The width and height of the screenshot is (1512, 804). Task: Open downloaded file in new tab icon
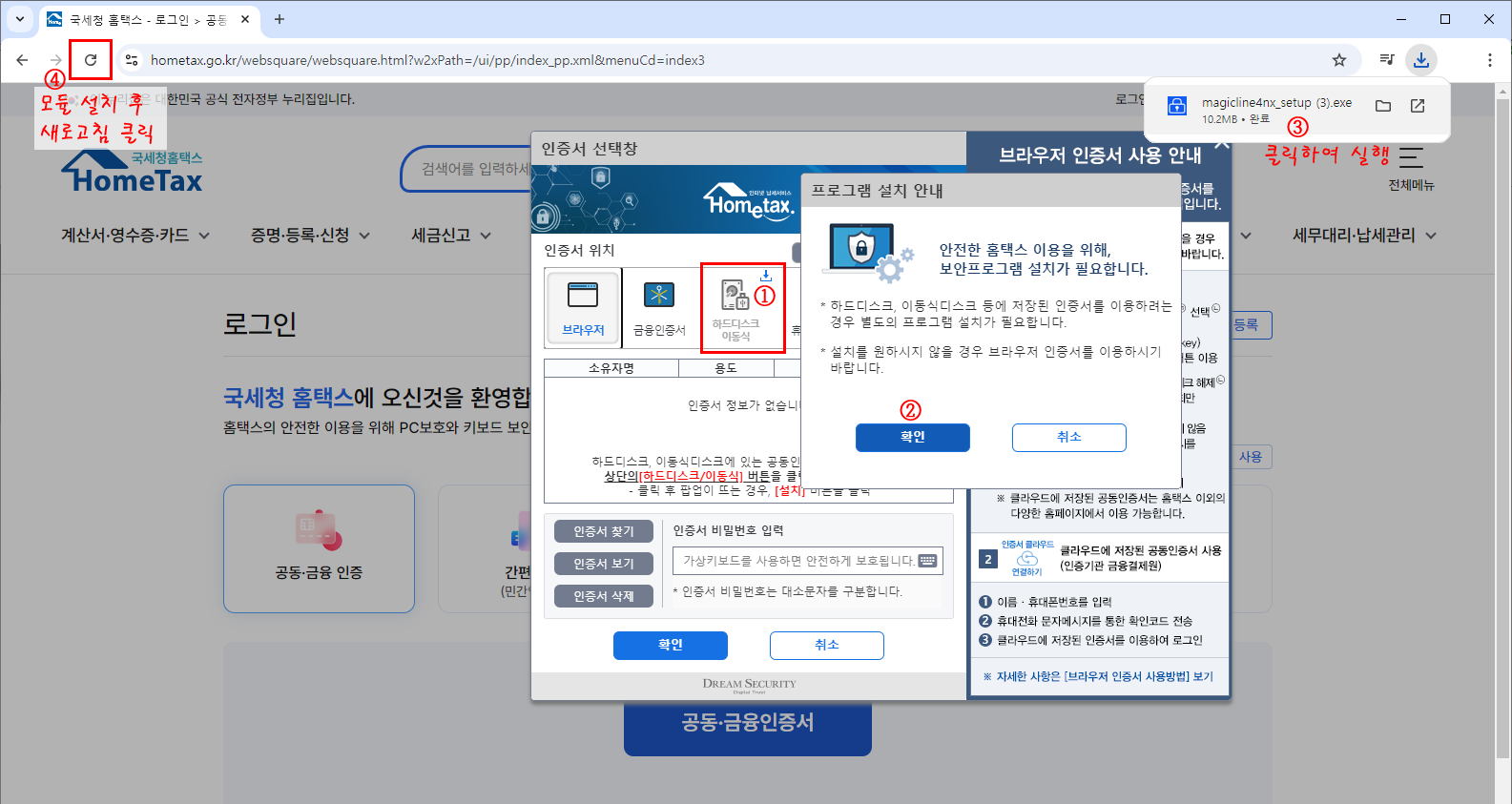pyautogui.click(x=1418, y=106)
